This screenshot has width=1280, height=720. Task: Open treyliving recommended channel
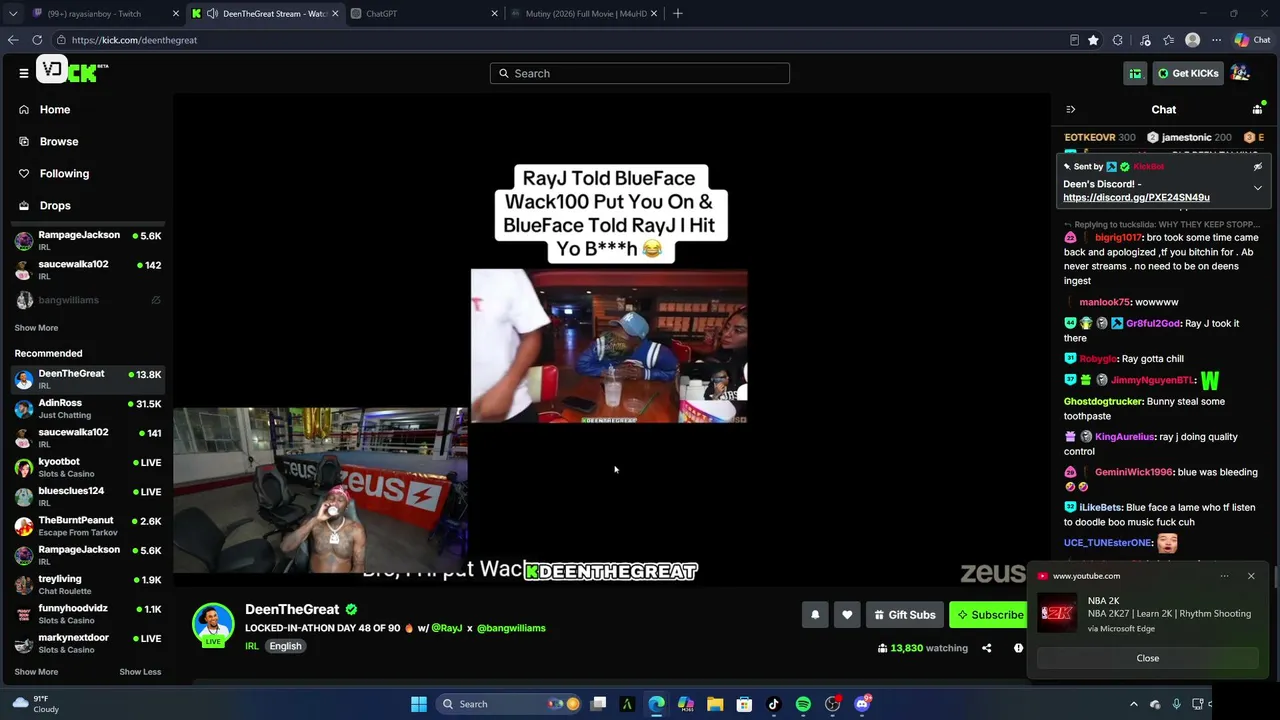87,585
